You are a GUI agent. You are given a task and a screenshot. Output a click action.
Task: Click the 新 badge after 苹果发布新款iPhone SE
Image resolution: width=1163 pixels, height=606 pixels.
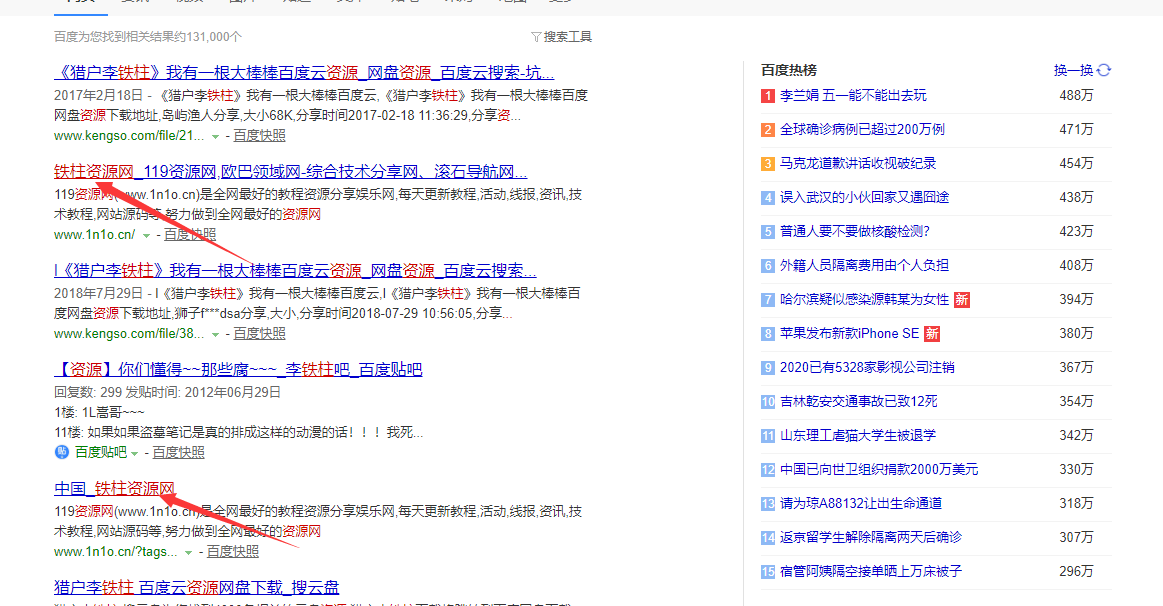pyautogui.click(x=931, y=334)
